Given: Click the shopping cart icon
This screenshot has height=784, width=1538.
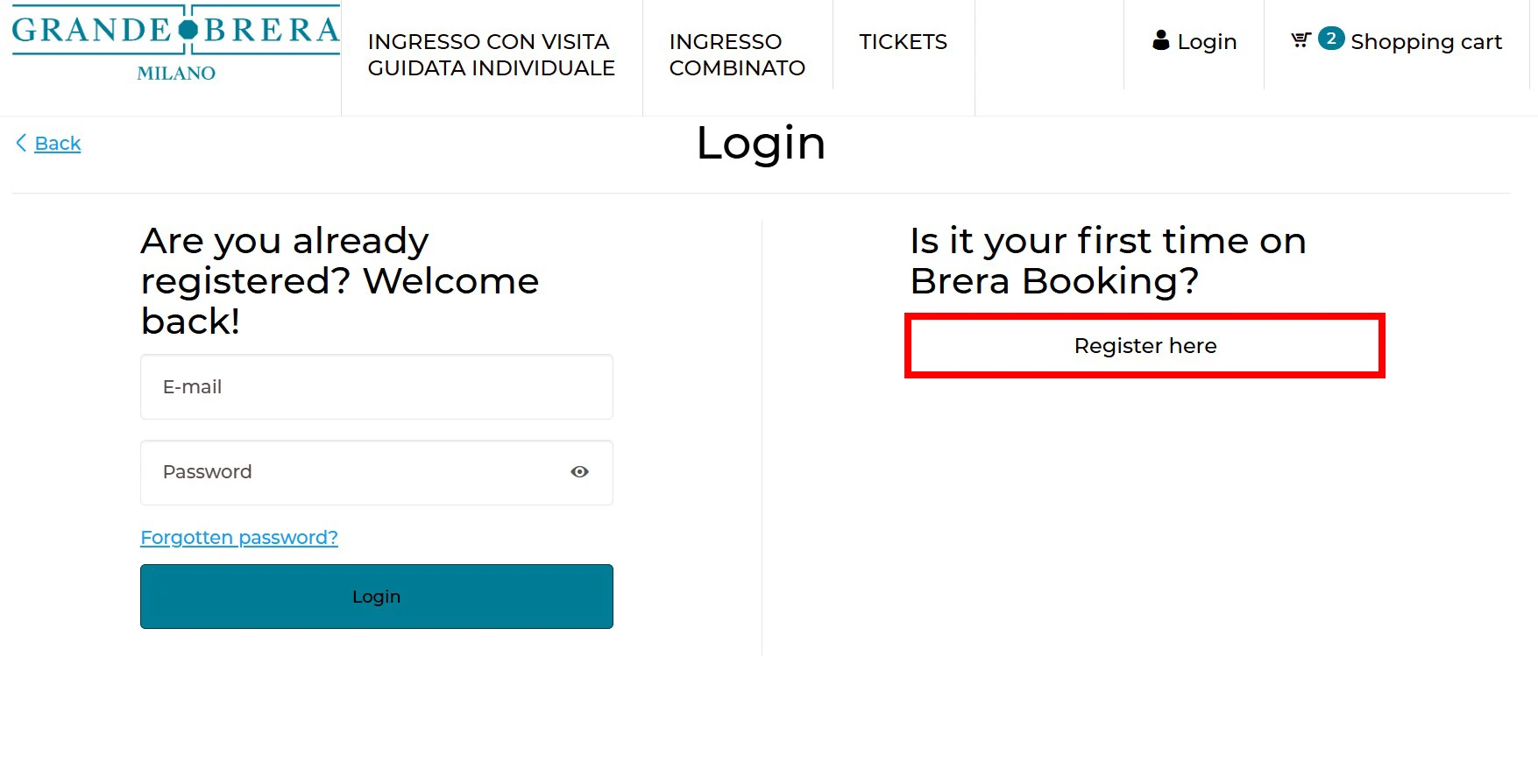Looking at the screenshot, I should [1301, 39].
